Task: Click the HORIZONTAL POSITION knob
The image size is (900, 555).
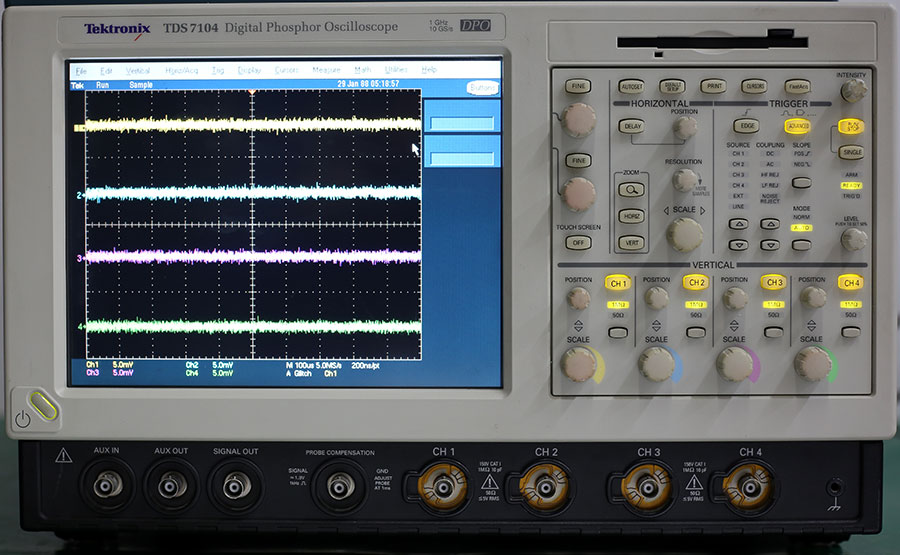Action: click(x=685, y=128)
